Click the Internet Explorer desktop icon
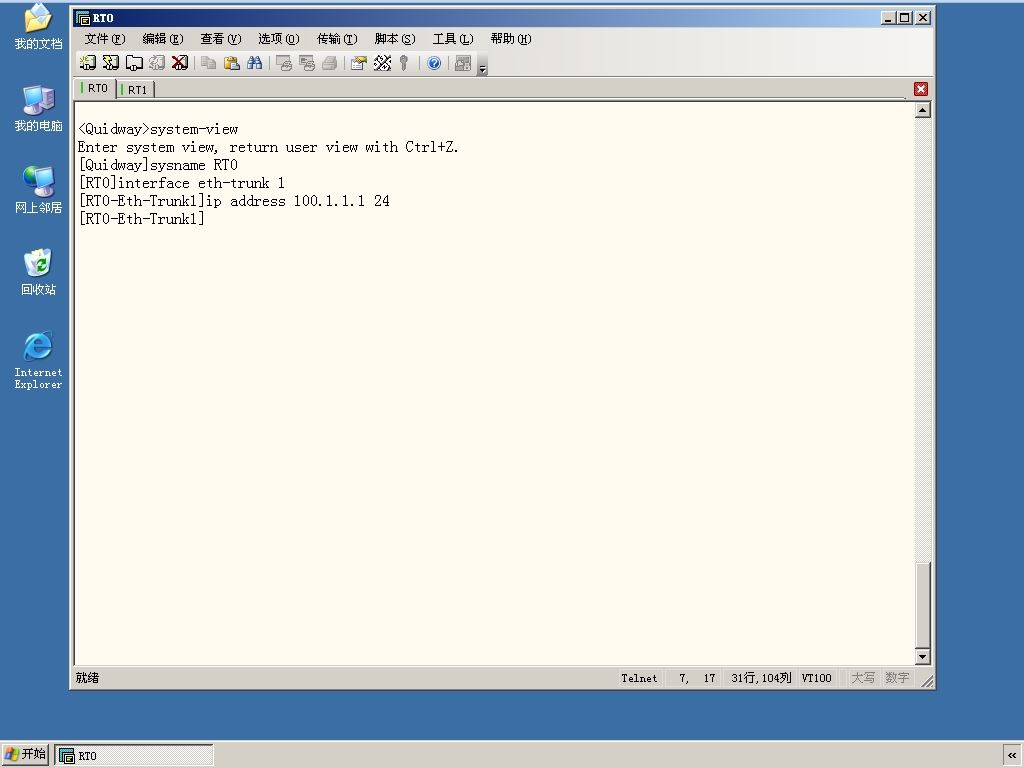The image size is (1024, 768). (x=38, y=360)
